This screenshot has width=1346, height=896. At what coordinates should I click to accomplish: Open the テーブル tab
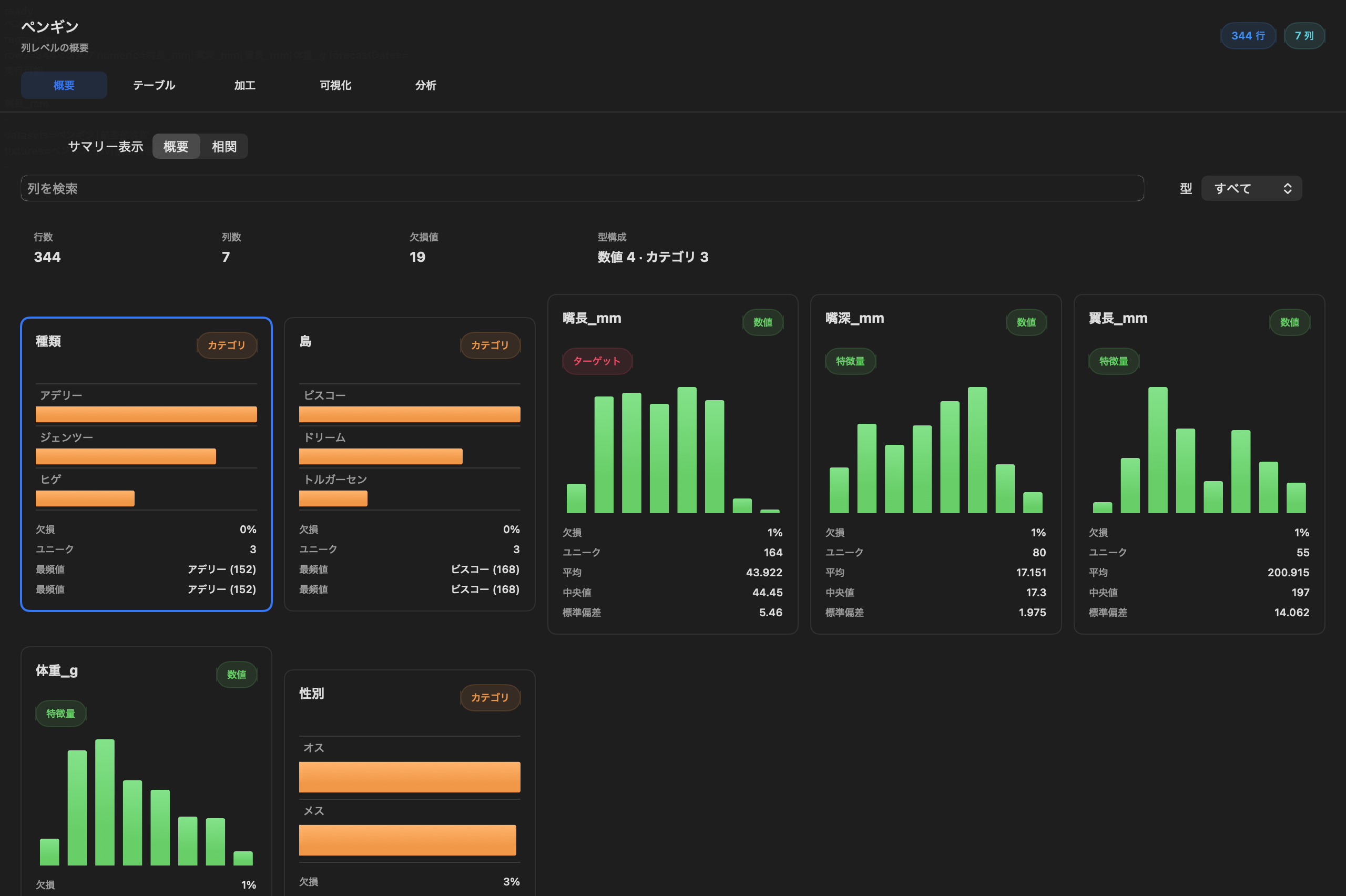pos(154,85)
